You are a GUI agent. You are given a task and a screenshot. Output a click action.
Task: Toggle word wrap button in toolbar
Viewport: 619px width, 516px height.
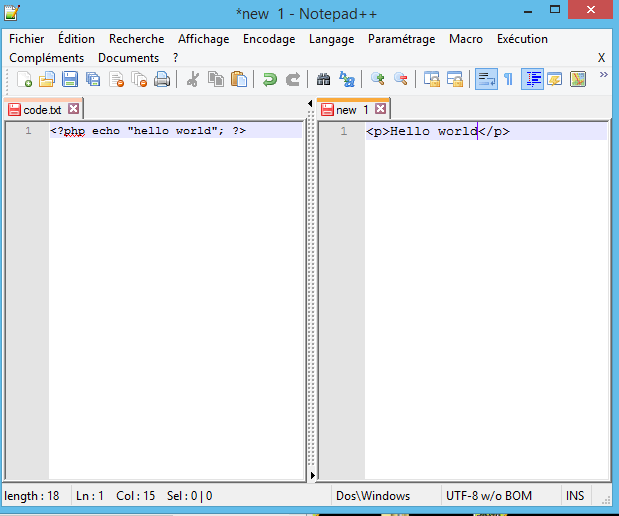486,80
